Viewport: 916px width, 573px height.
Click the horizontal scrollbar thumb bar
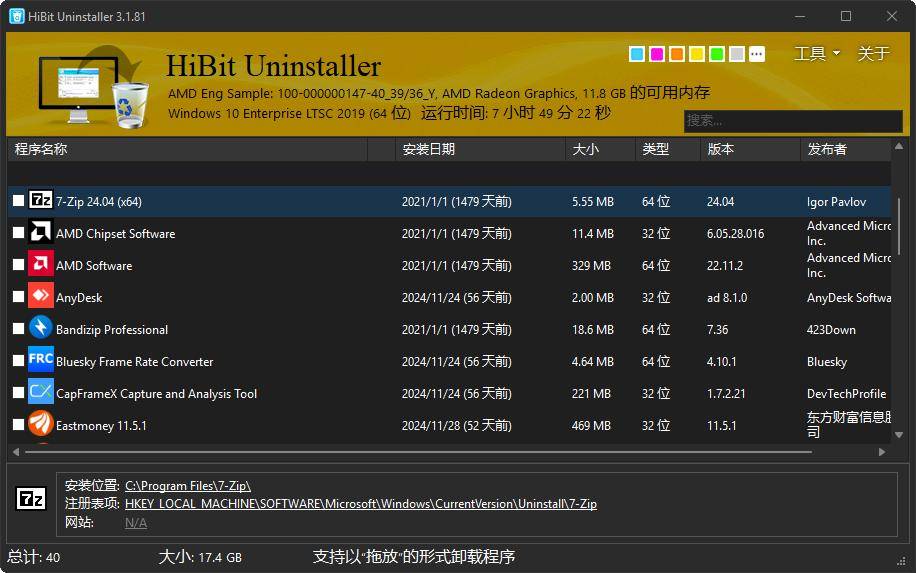click(418, 452)
